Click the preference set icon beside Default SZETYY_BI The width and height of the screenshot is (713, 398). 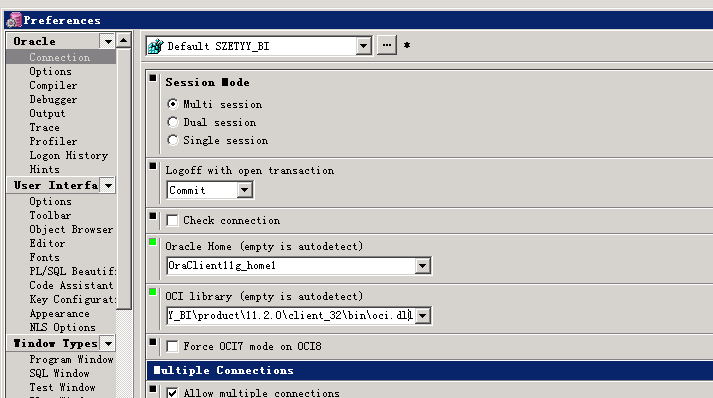pos(156,46)
